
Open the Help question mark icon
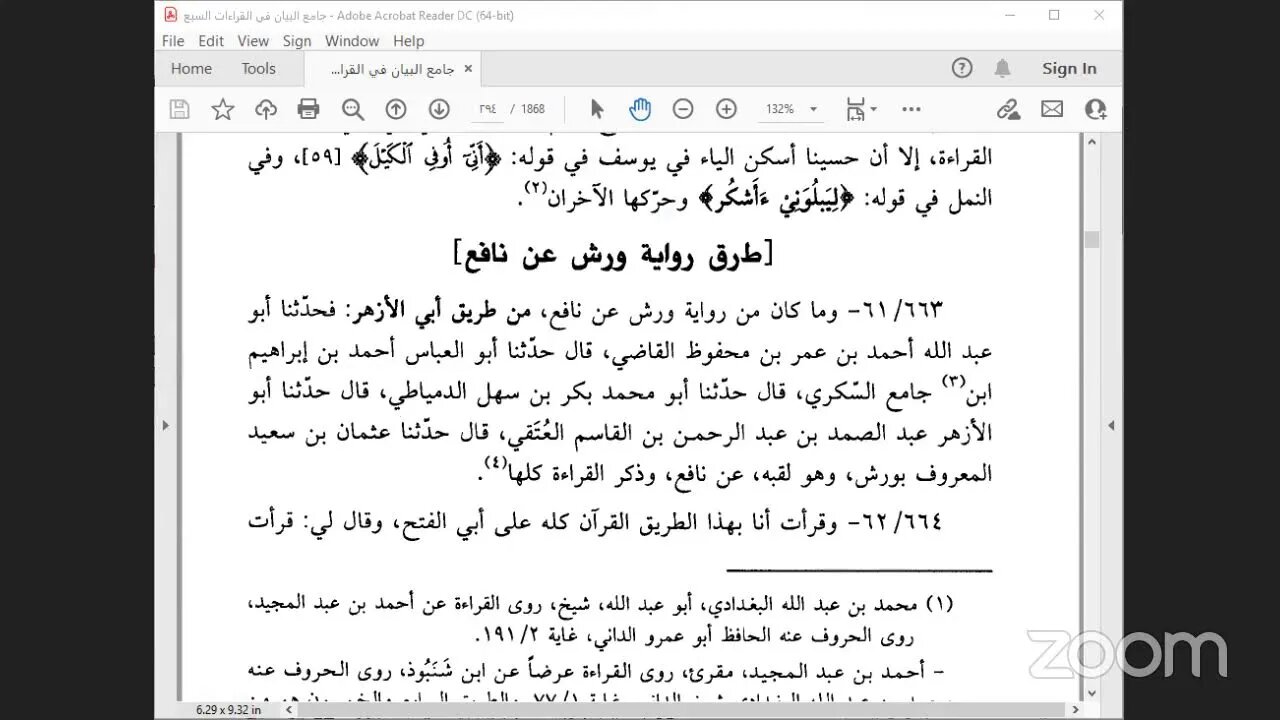click(x=962, y=68)
